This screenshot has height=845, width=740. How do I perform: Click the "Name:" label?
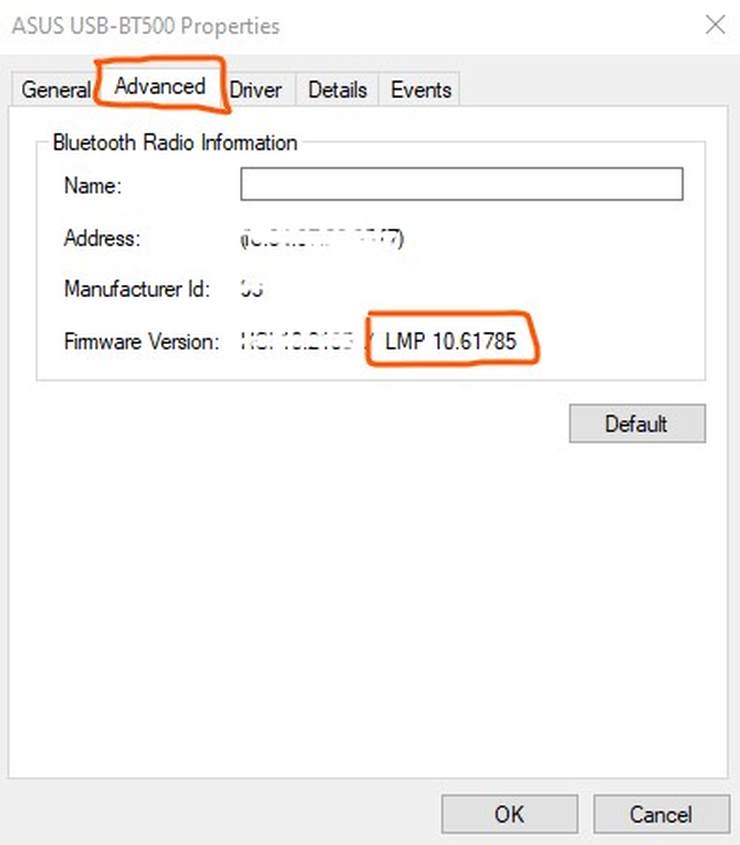(x=92, y=186)
